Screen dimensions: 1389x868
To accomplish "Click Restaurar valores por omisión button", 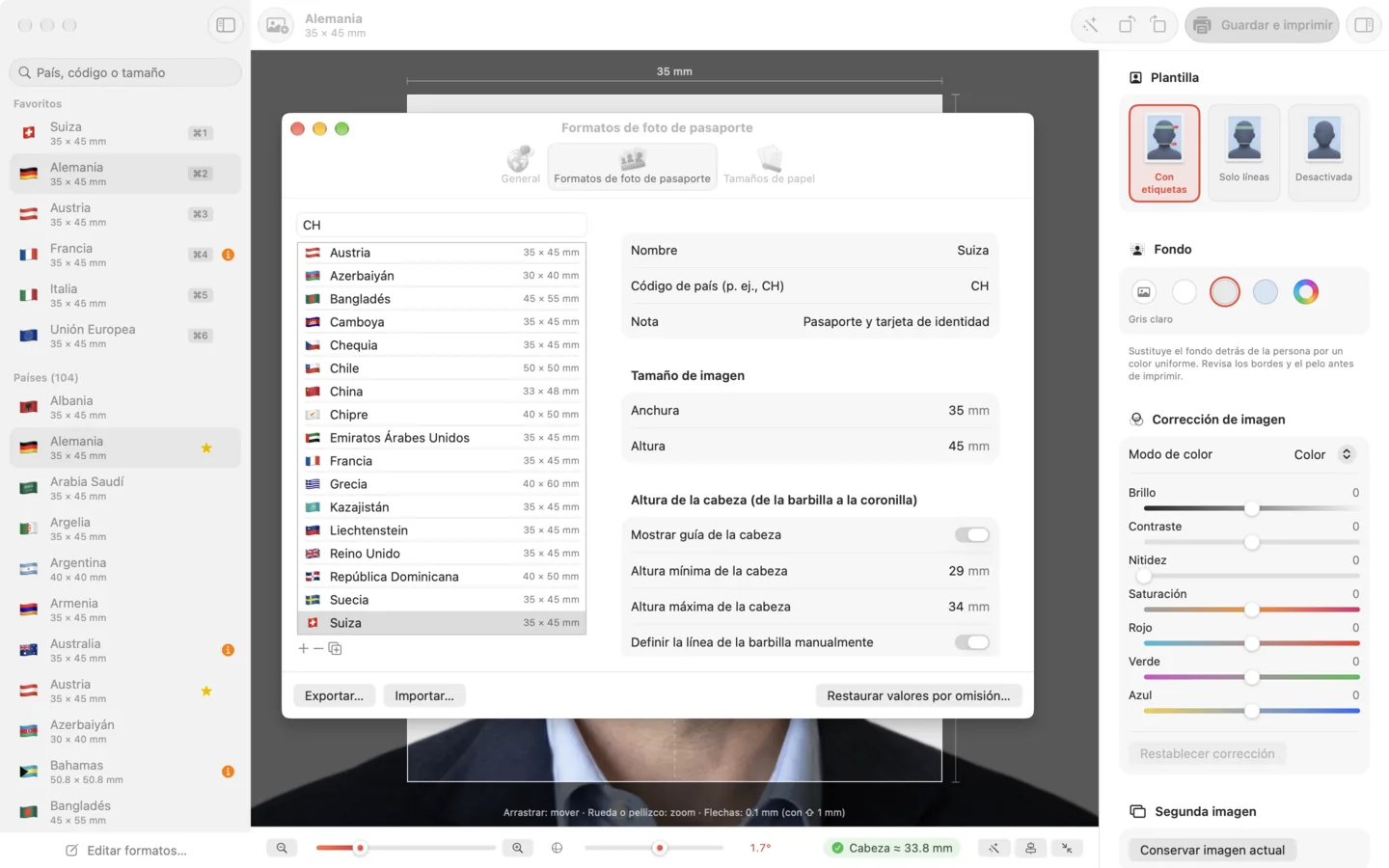I will pos(918,695).
